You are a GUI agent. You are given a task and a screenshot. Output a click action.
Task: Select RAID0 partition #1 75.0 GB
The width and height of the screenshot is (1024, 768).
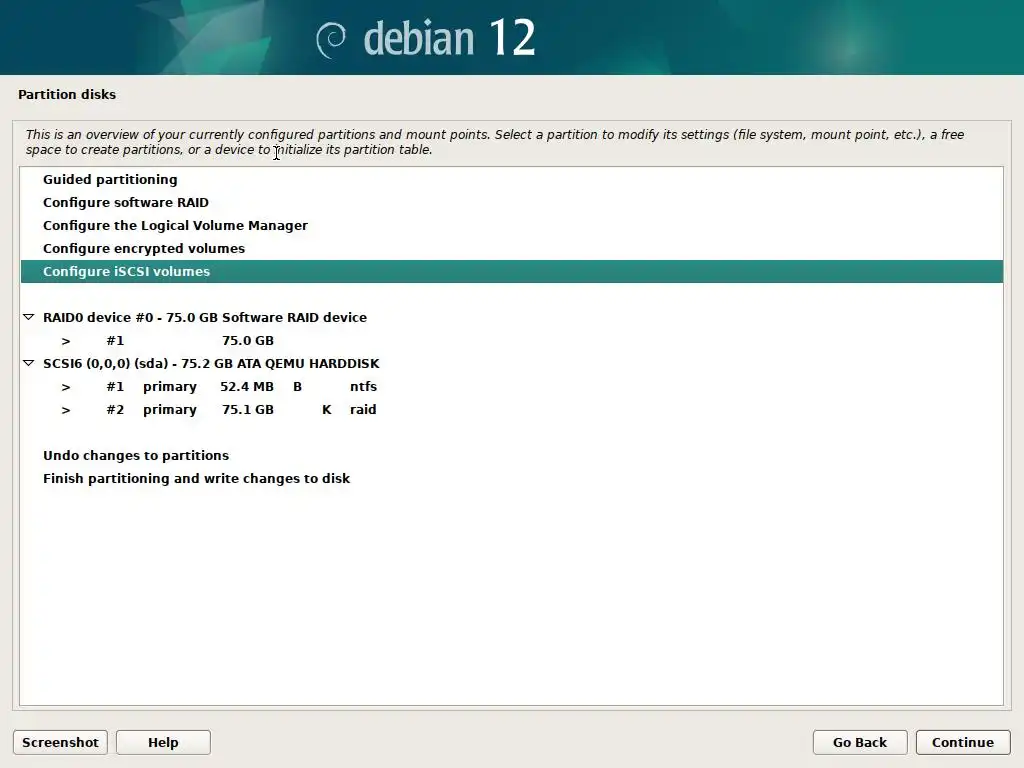coord(512,341)
